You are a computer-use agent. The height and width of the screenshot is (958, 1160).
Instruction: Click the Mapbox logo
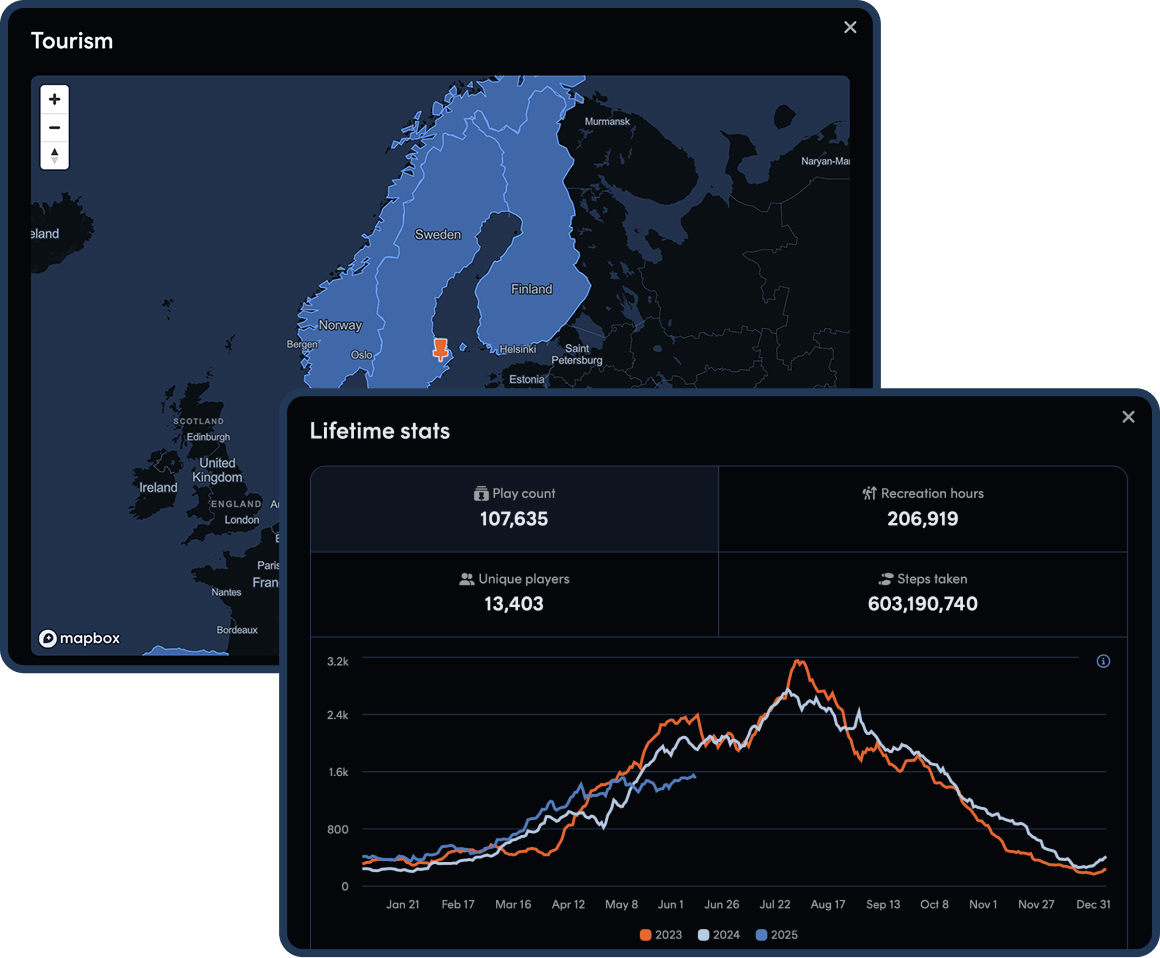79,639
